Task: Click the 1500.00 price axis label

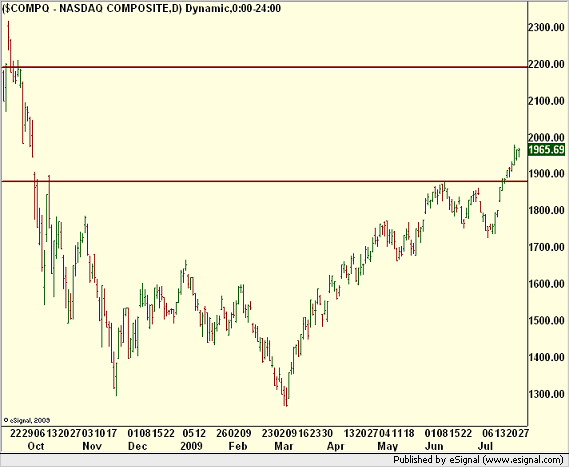Action: click(547, 321)
